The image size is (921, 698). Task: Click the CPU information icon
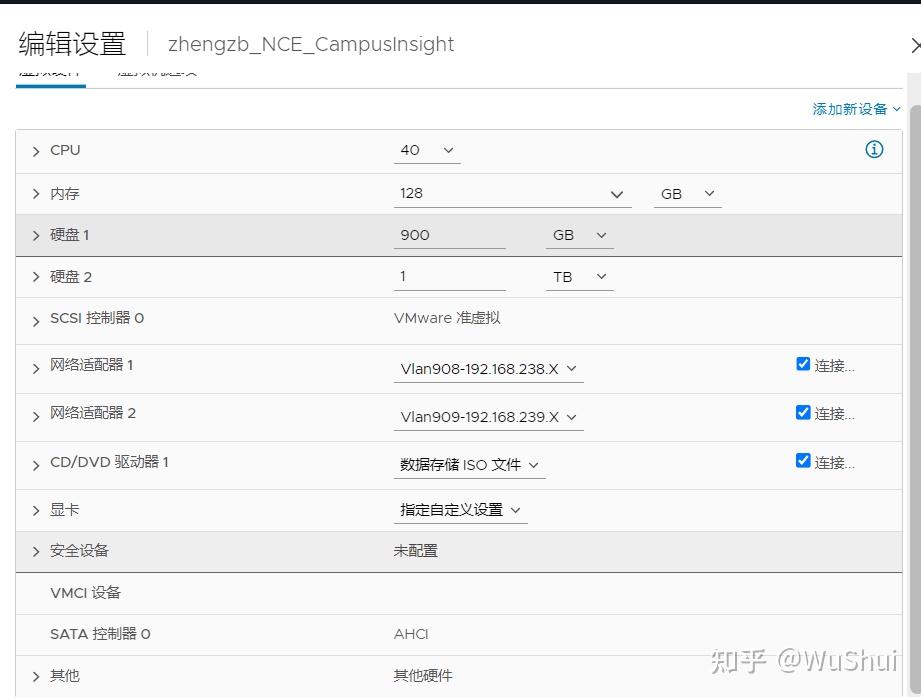coord(874,149)
